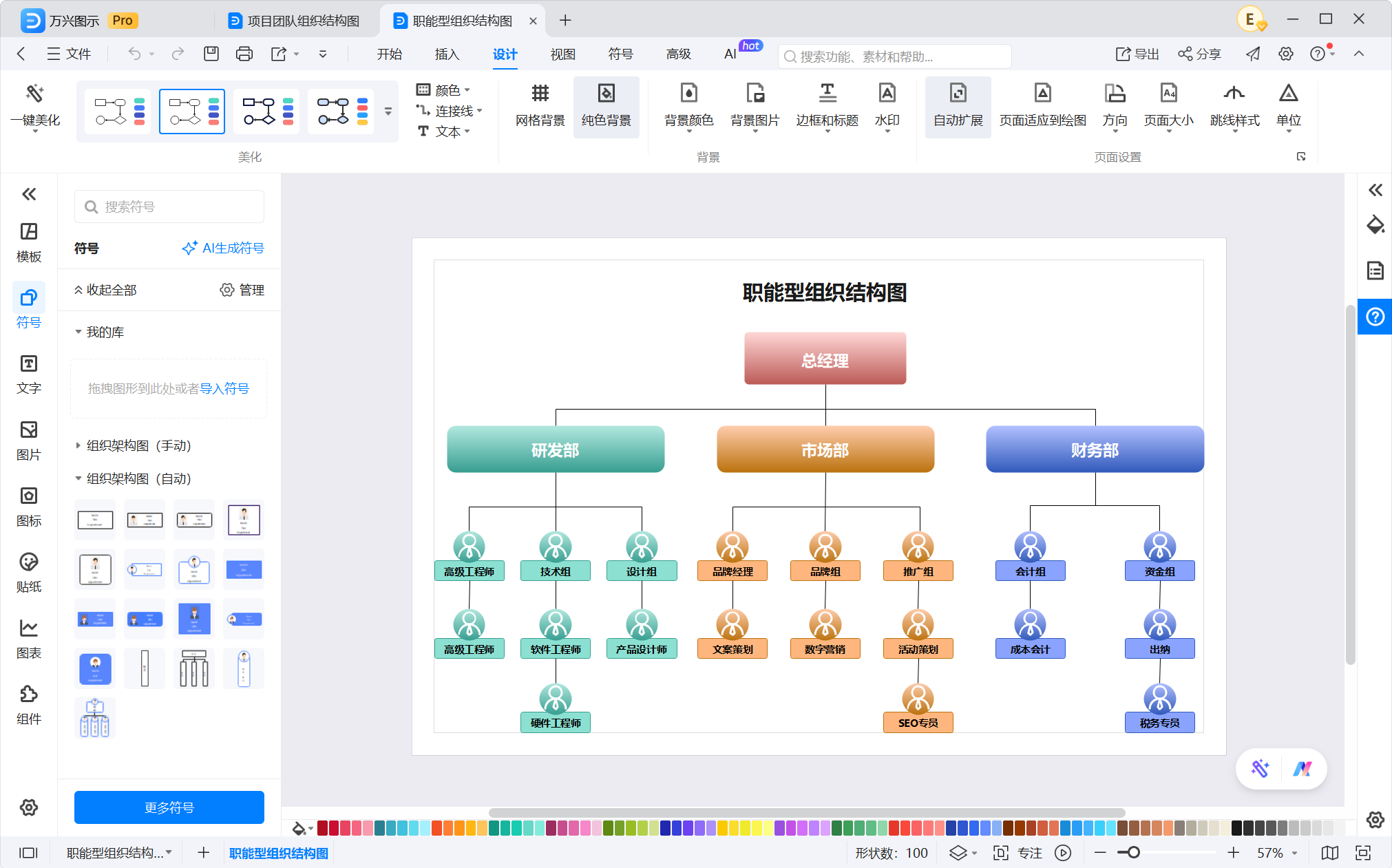This screenshot has height=868, width=1392.
Task: Open 跳线样式 jump line style
Action: [x=1235, y=107]
